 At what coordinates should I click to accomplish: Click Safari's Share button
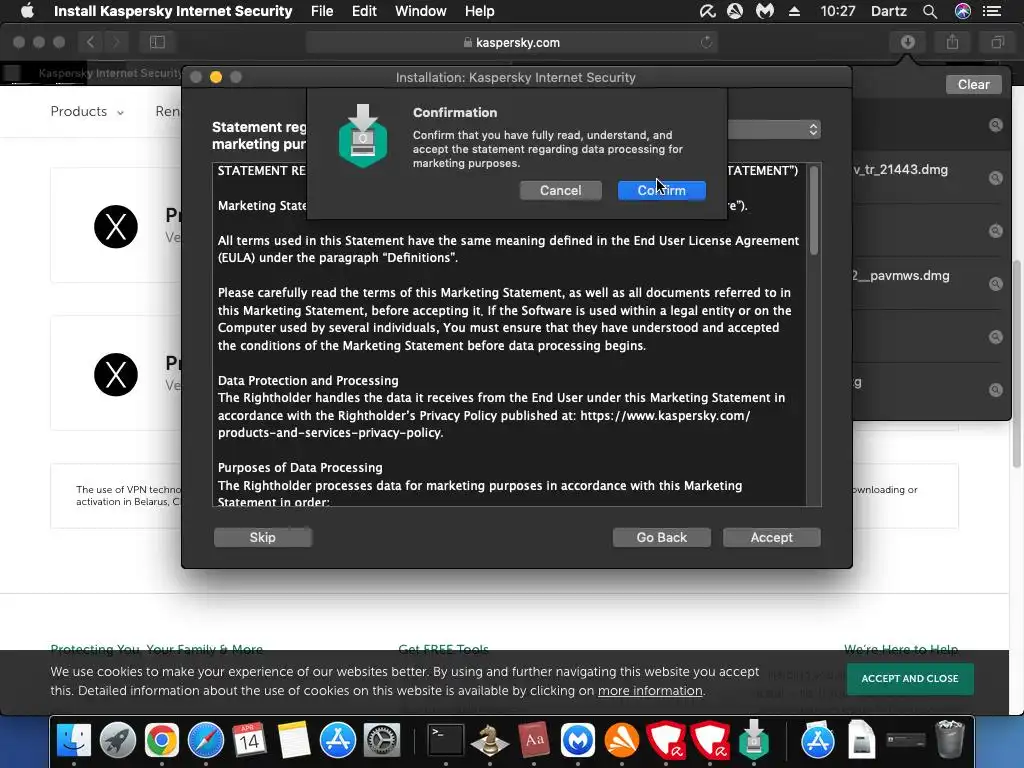coord(952,42)
